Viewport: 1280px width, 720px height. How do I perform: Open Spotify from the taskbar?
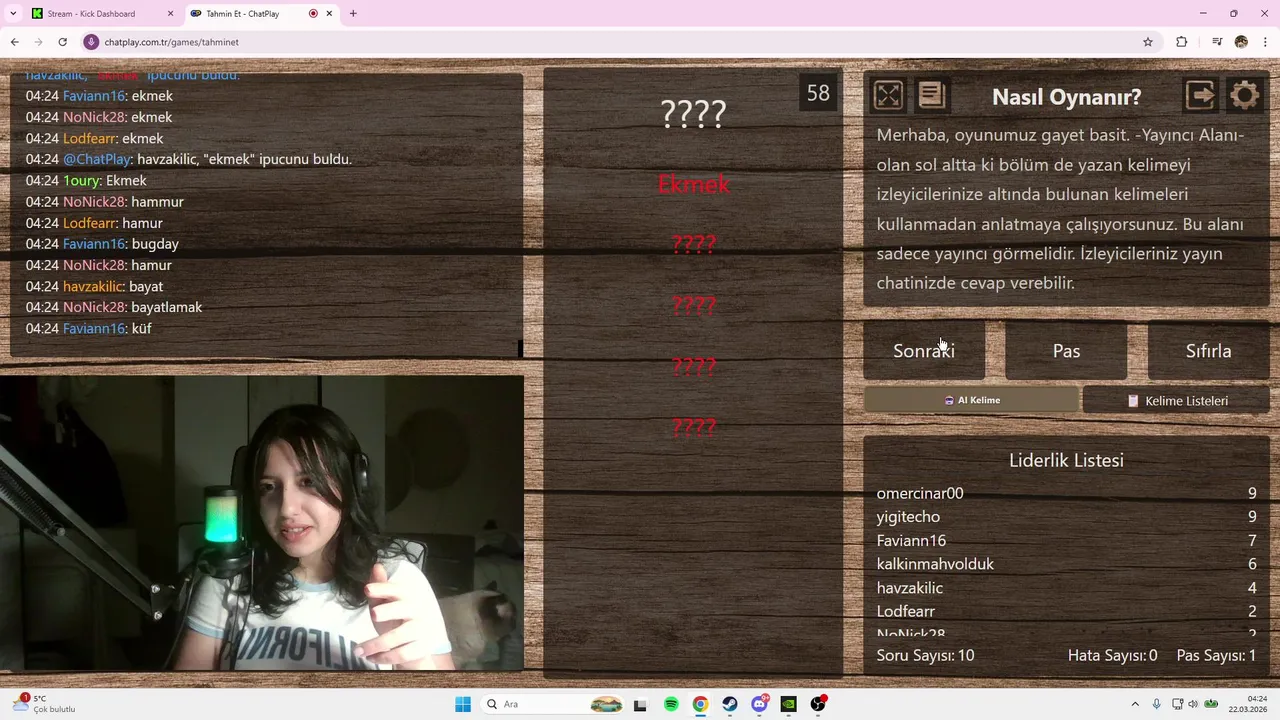tap(671, 704)
